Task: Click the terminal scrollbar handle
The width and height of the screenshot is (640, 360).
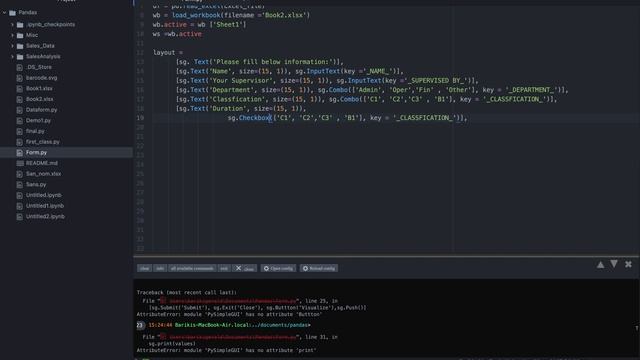Action: (636, 328)
